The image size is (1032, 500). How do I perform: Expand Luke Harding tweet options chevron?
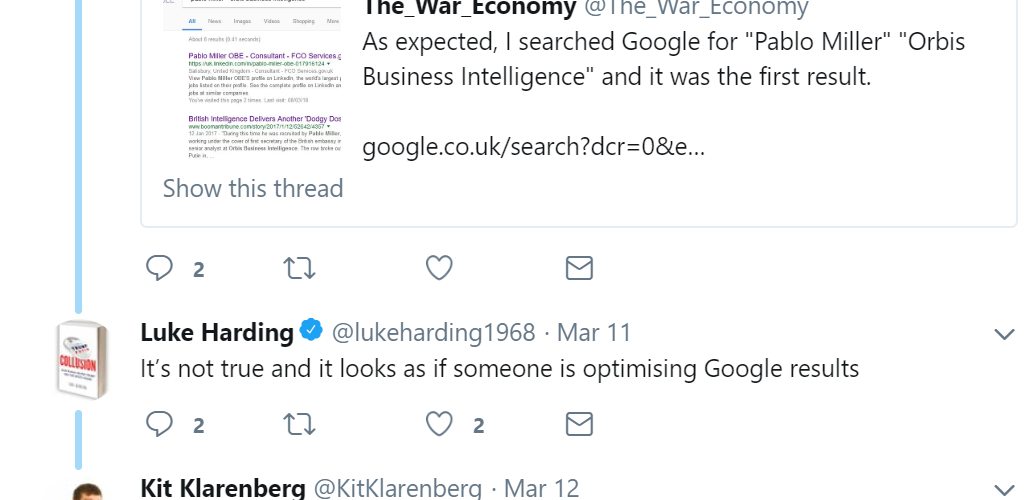tap(1003, 333)
